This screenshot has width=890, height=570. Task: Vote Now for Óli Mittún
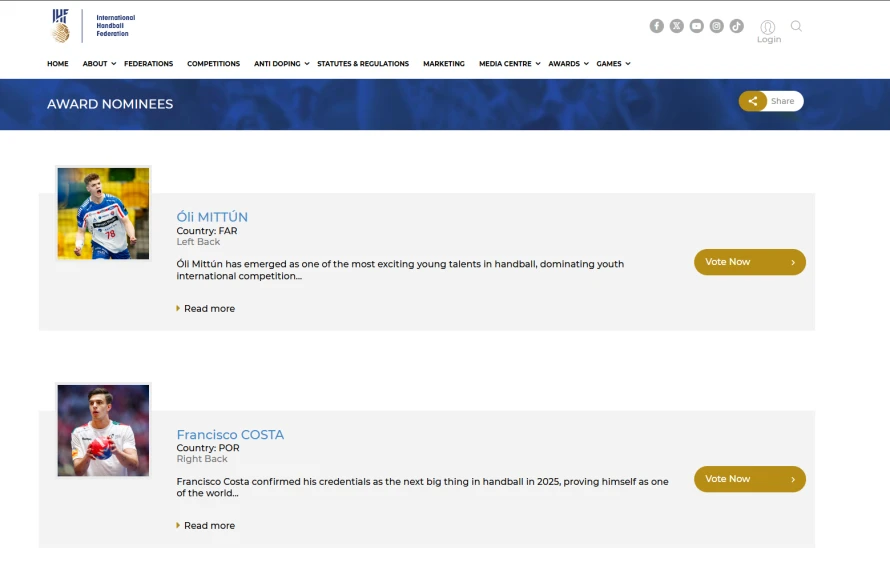pos(749,262)
